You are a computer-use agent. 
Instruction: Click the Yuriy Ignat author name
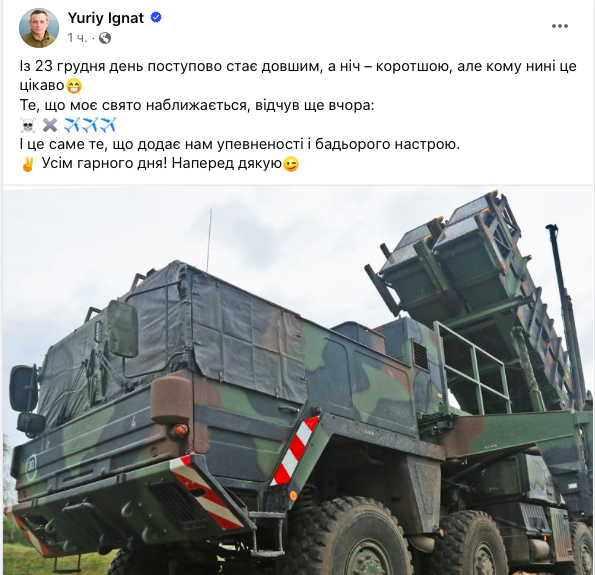106,18
